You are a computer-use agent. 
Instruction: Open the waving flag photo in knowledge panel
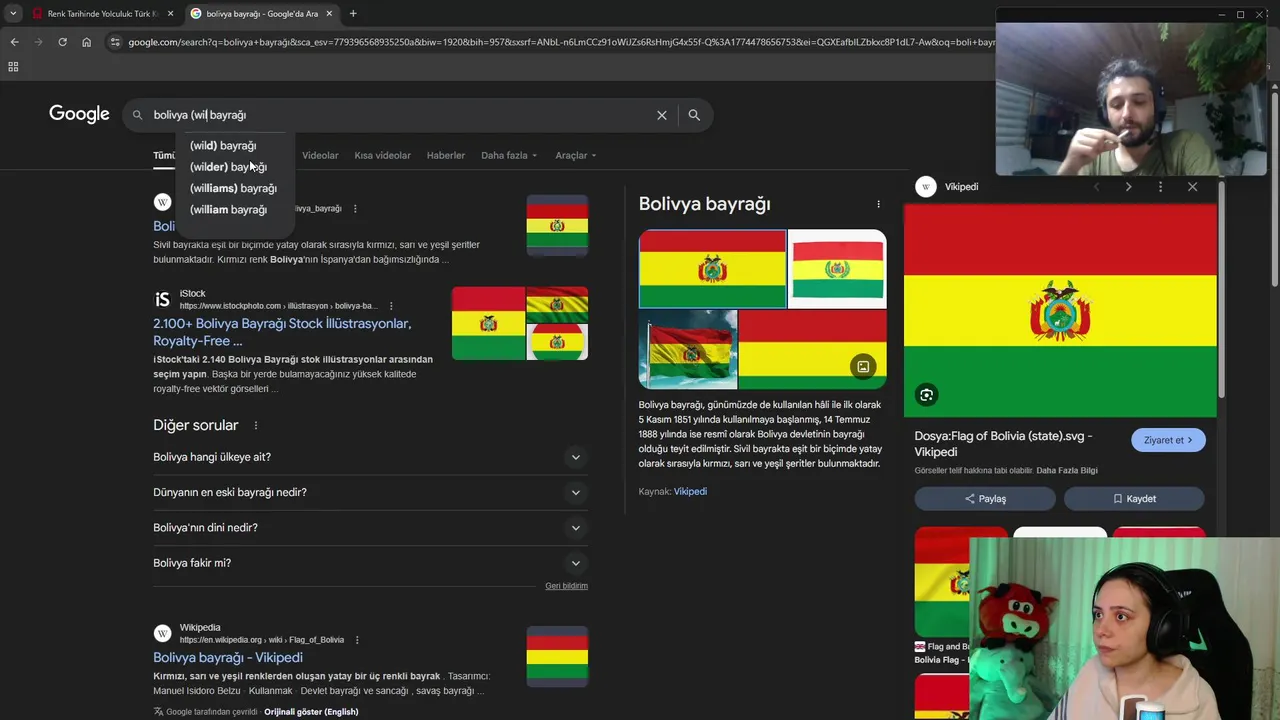(688, 349)
